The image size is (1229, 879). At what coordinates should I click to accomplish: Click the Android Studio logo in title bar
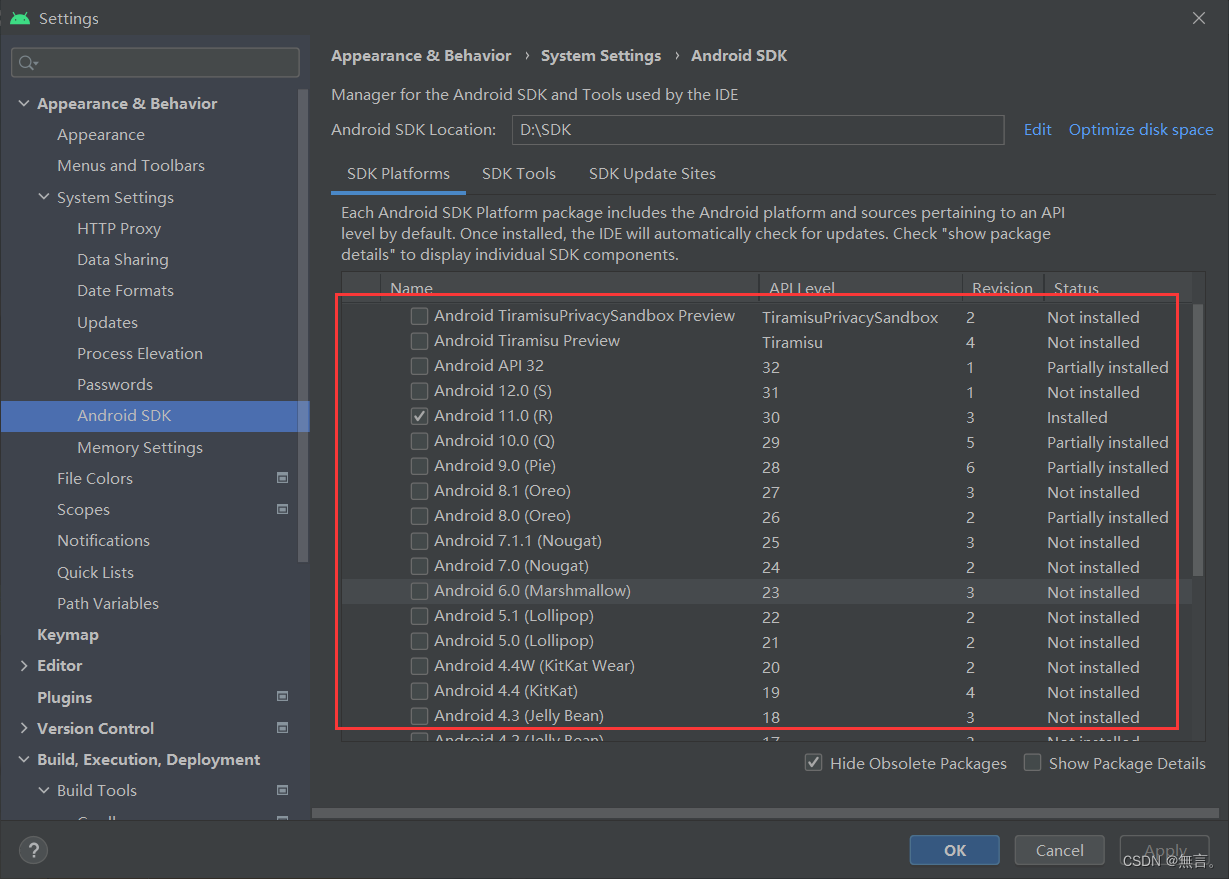tap(20, 18)
